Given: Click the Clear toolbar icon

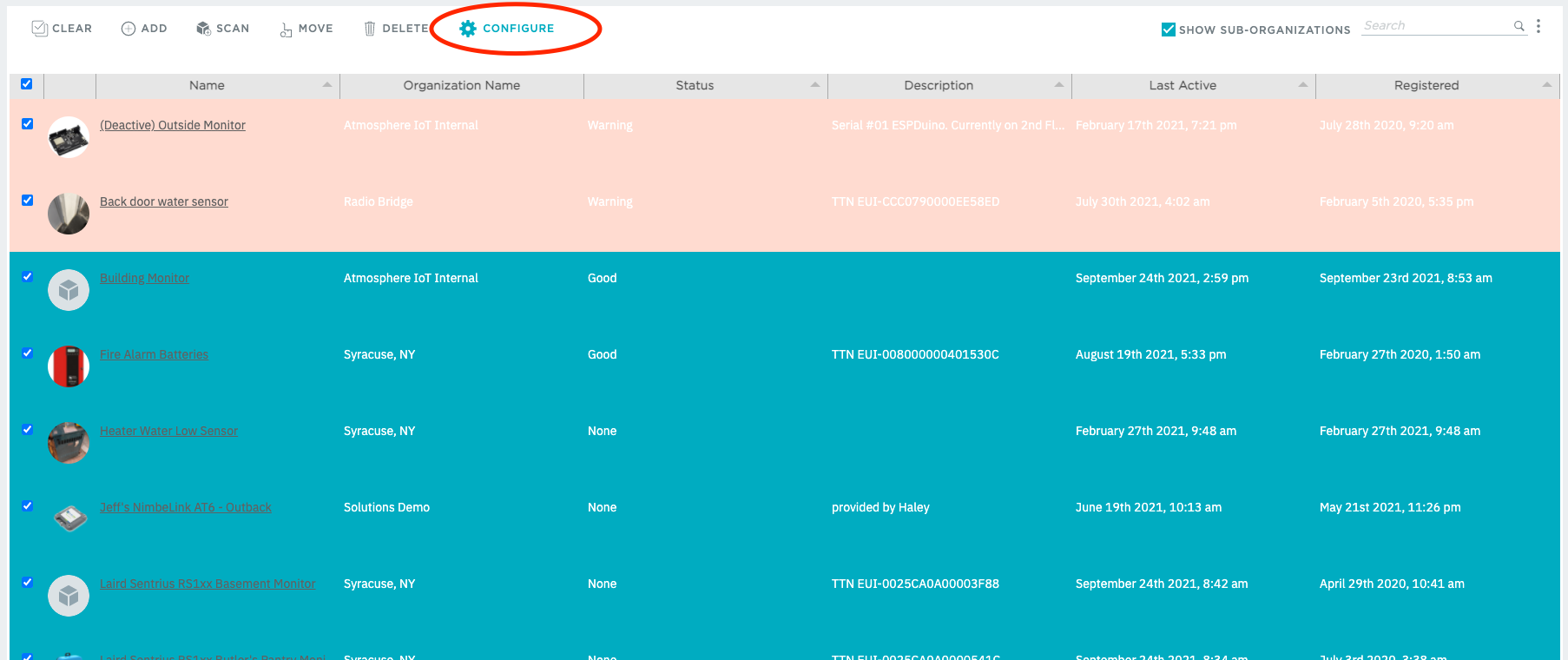Looking at the screenshot, I should [39, 29].
